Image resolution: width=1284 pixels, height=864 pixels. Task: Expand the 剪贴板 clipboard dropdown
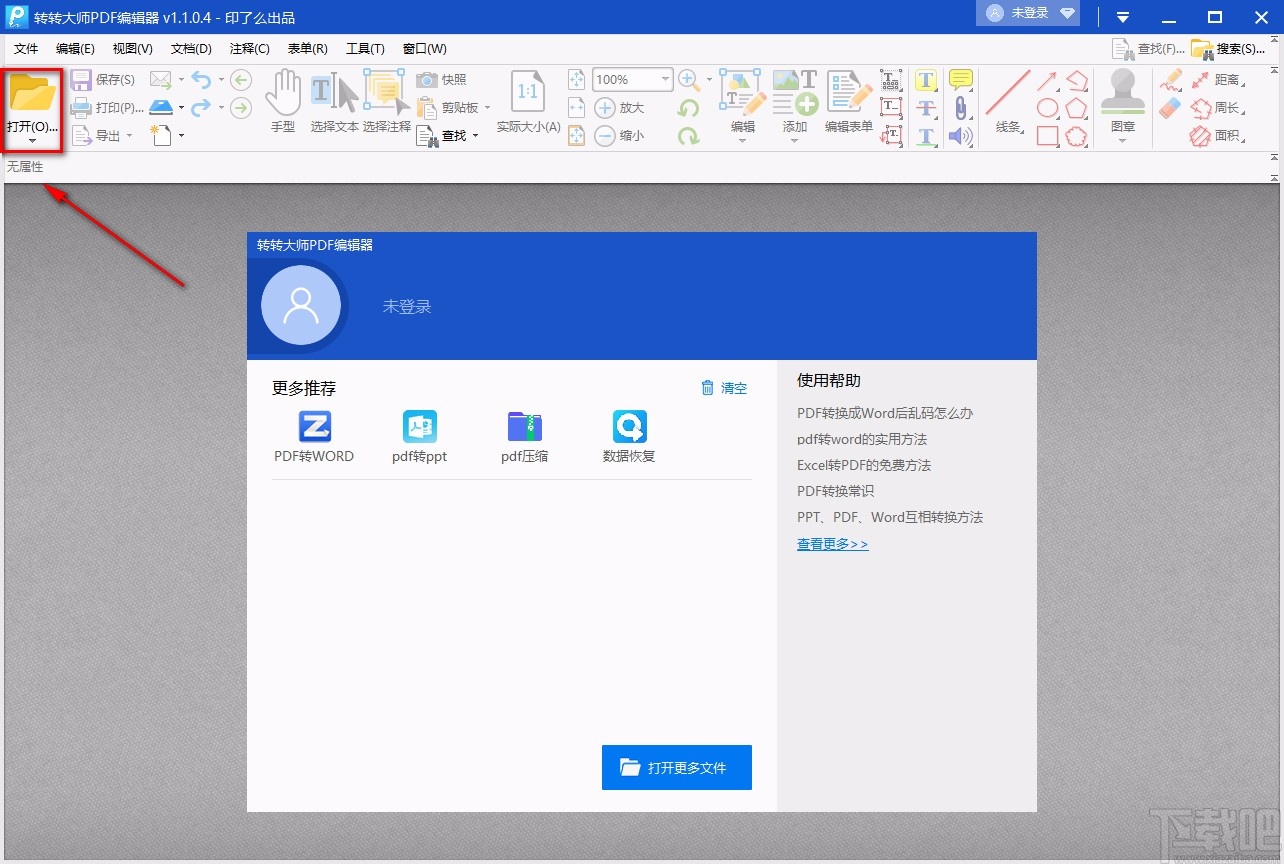click(x=488, y=107)
